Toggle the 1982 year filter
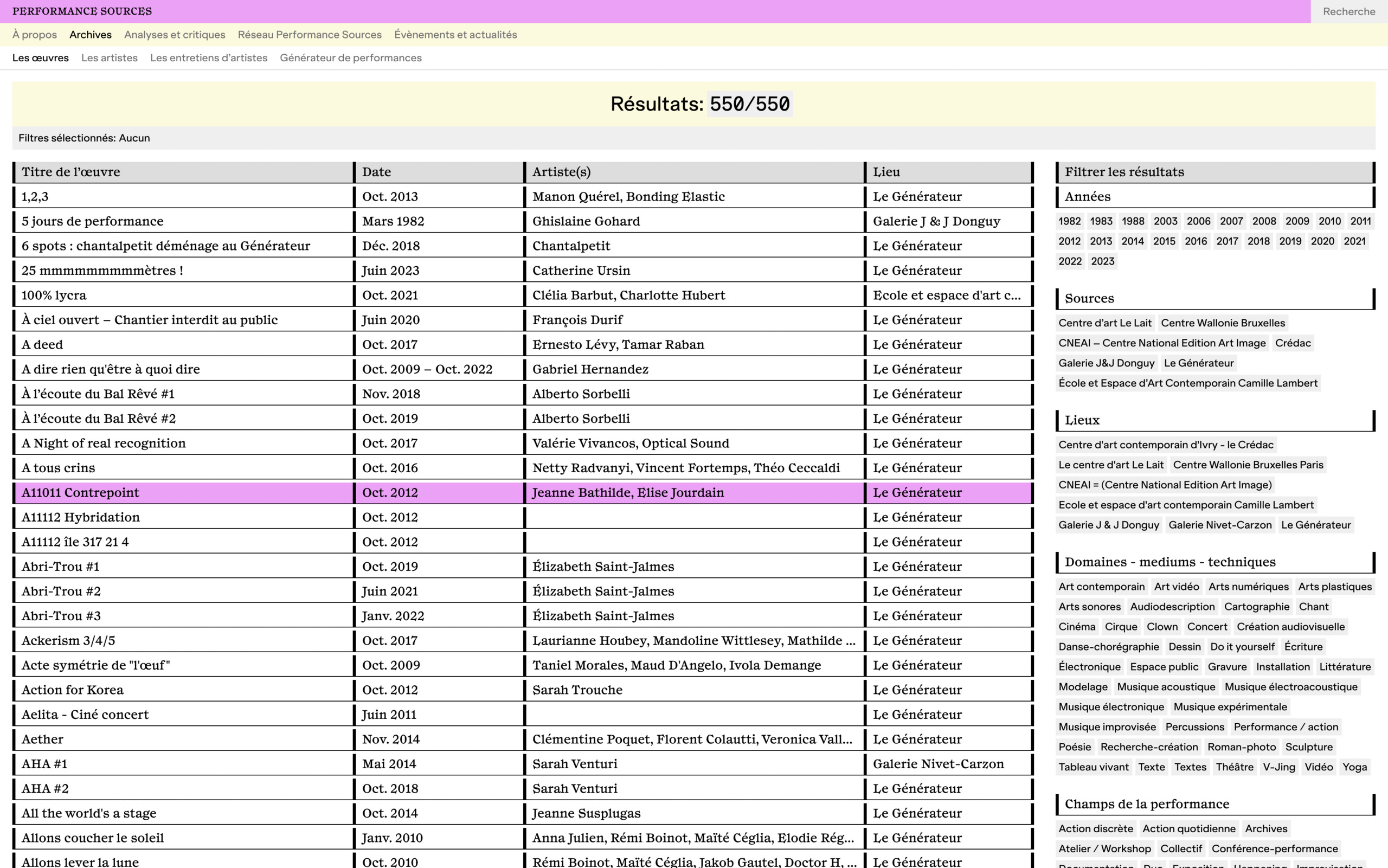Screen dimensions: 1388x868 1069,221
